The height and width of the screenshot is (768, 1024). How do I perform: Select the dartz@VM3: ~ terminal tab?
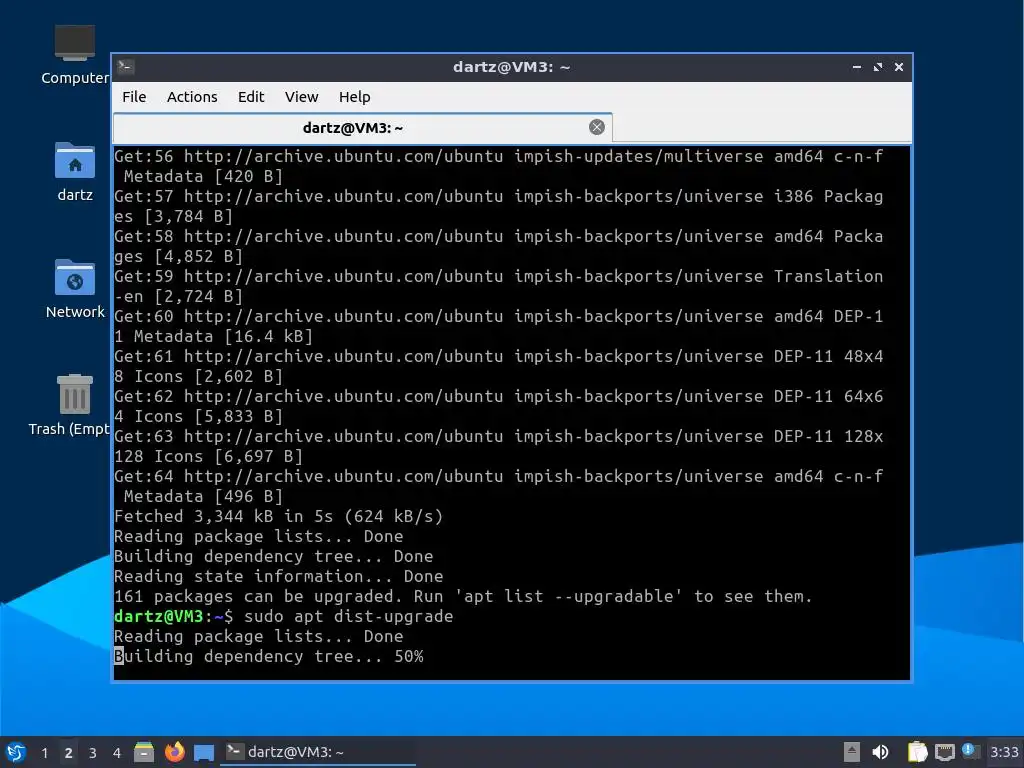click(x=362, y=127)
